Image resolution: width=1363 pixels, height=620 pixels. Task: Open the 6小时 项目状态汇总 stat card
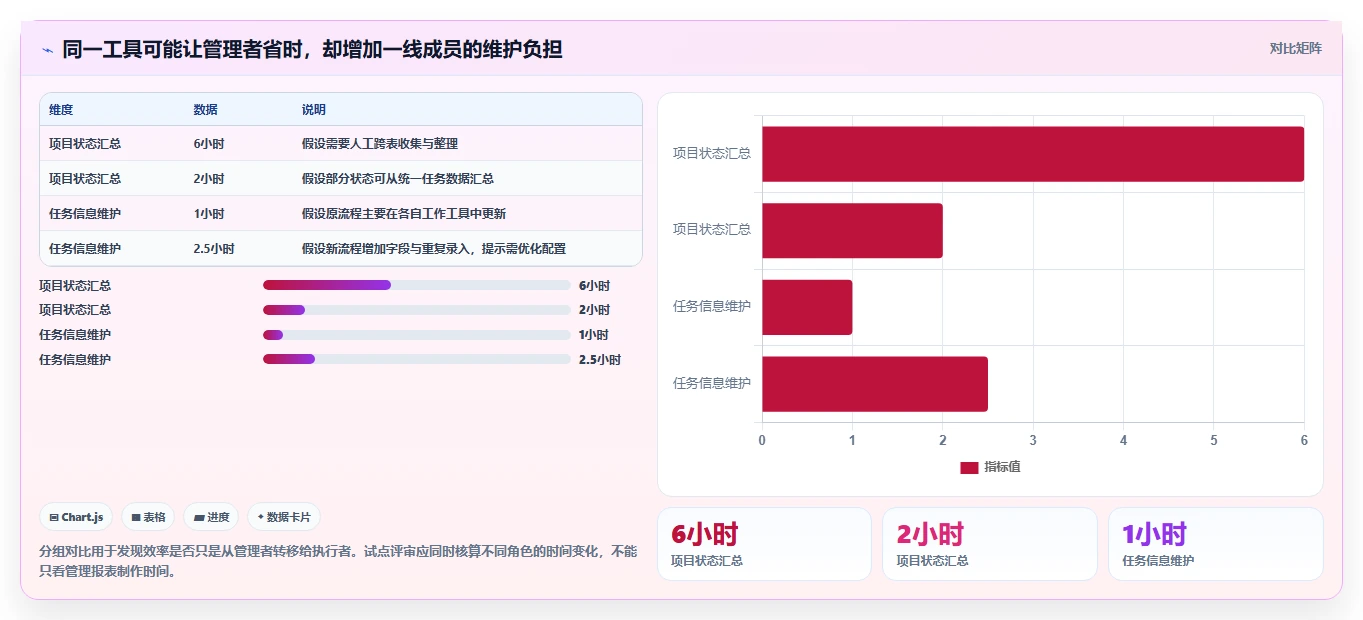coord(764,544)
